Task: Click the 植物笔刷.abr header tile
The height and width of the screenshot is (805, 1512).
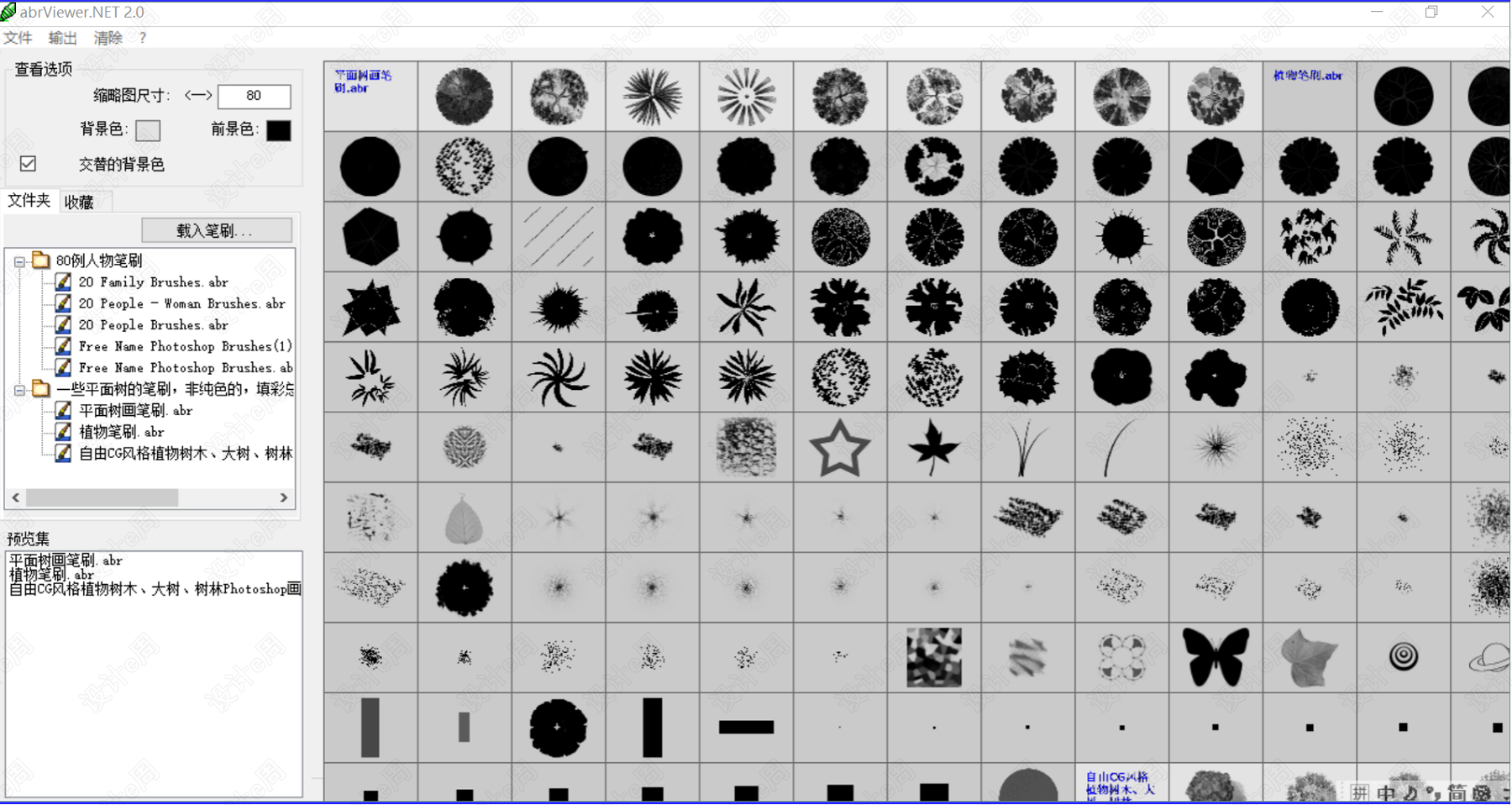Action: click(1309, 96)
